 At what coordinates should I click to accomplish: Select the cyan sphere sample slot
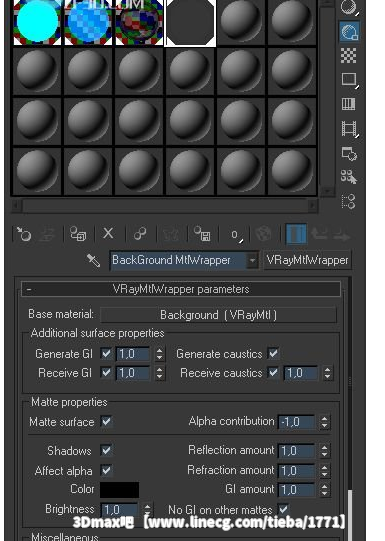pyautogui.click(x=37, y=22)
